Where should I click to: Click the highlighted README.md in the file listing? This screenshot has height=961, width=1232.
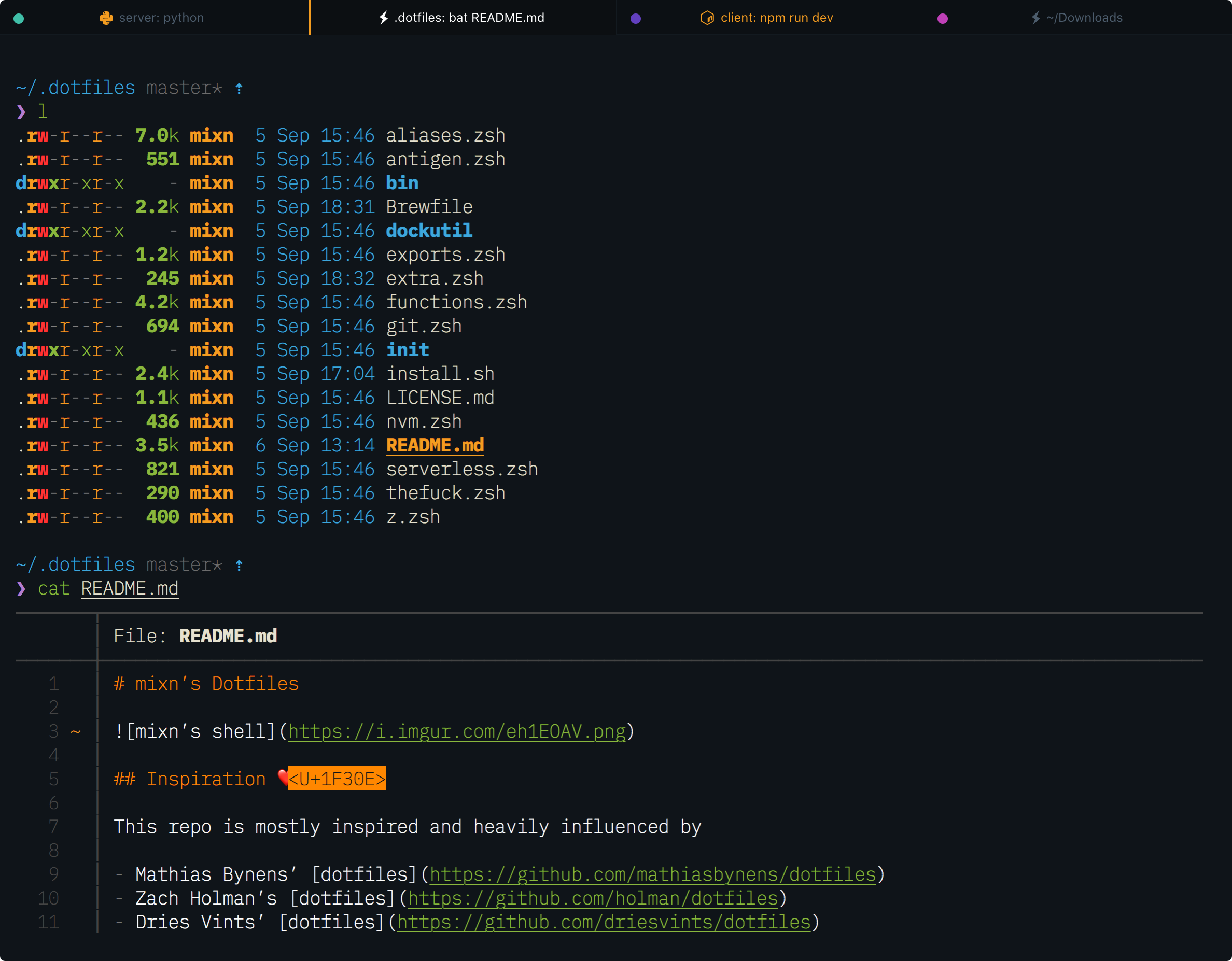[x=435, y=446]
